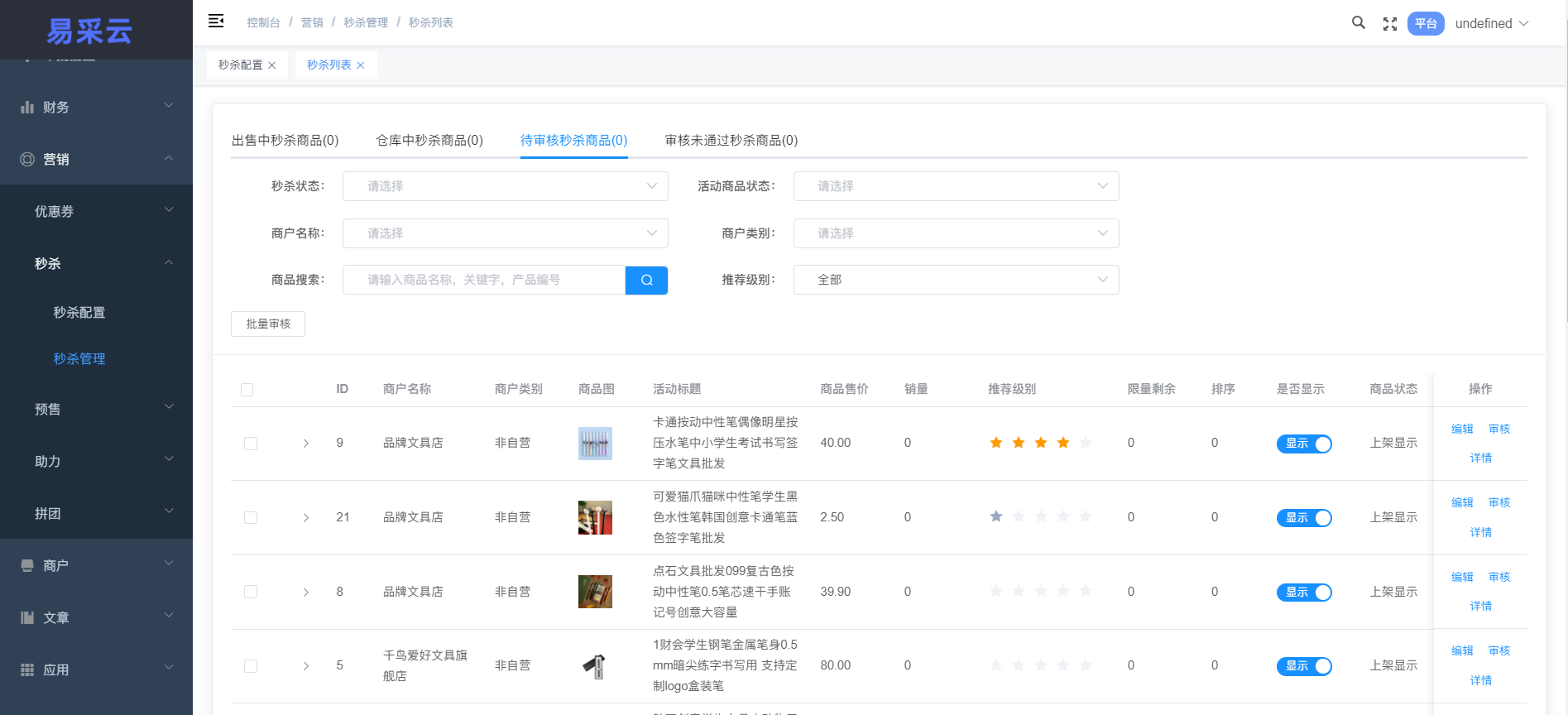Image resolution: width=1568 pixels, height=715 pixels.
Task: Click first star of product 21
Action: (996, 517)
